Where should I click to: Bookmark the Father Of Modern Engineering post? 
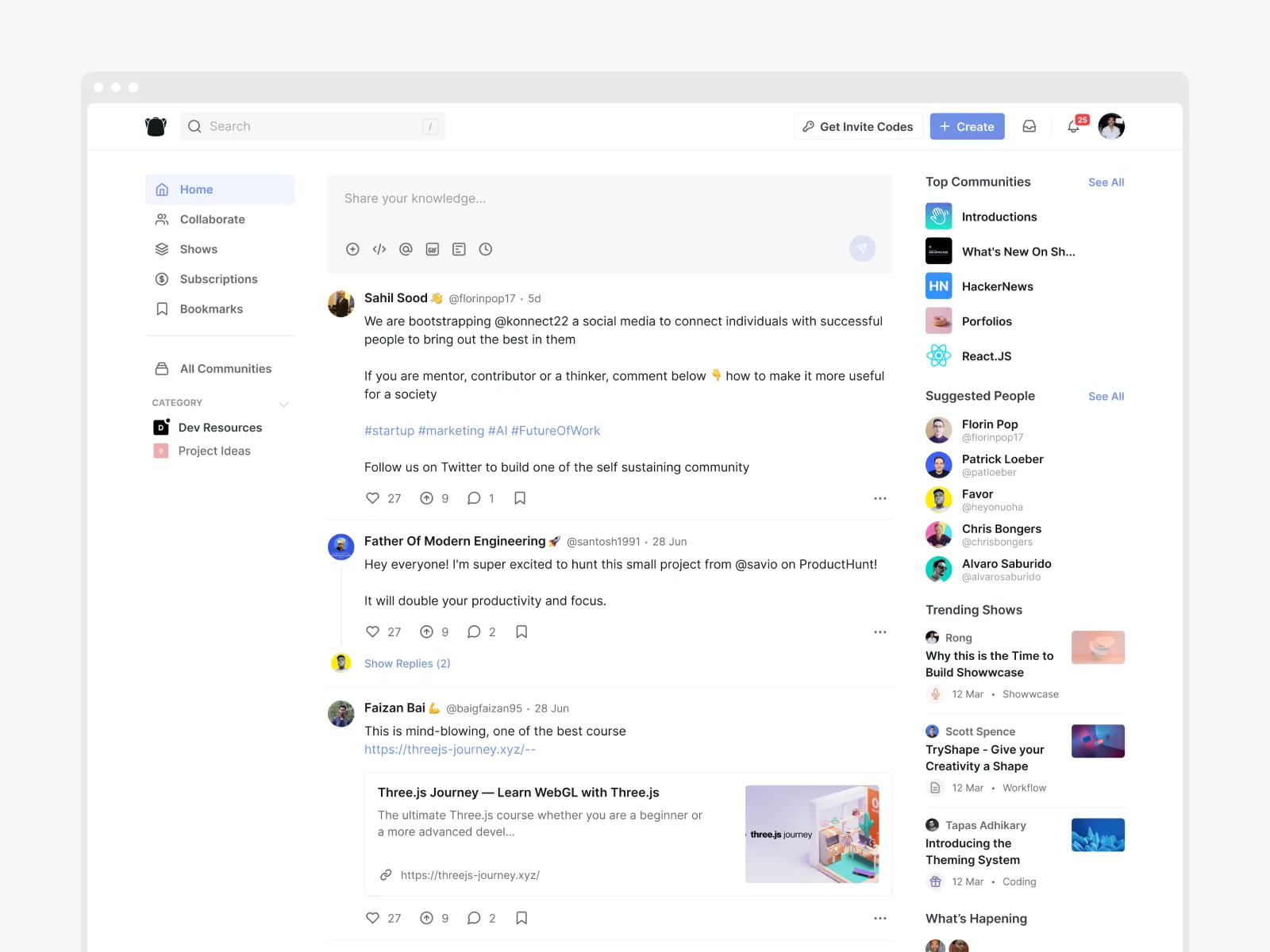coord(521,632)
